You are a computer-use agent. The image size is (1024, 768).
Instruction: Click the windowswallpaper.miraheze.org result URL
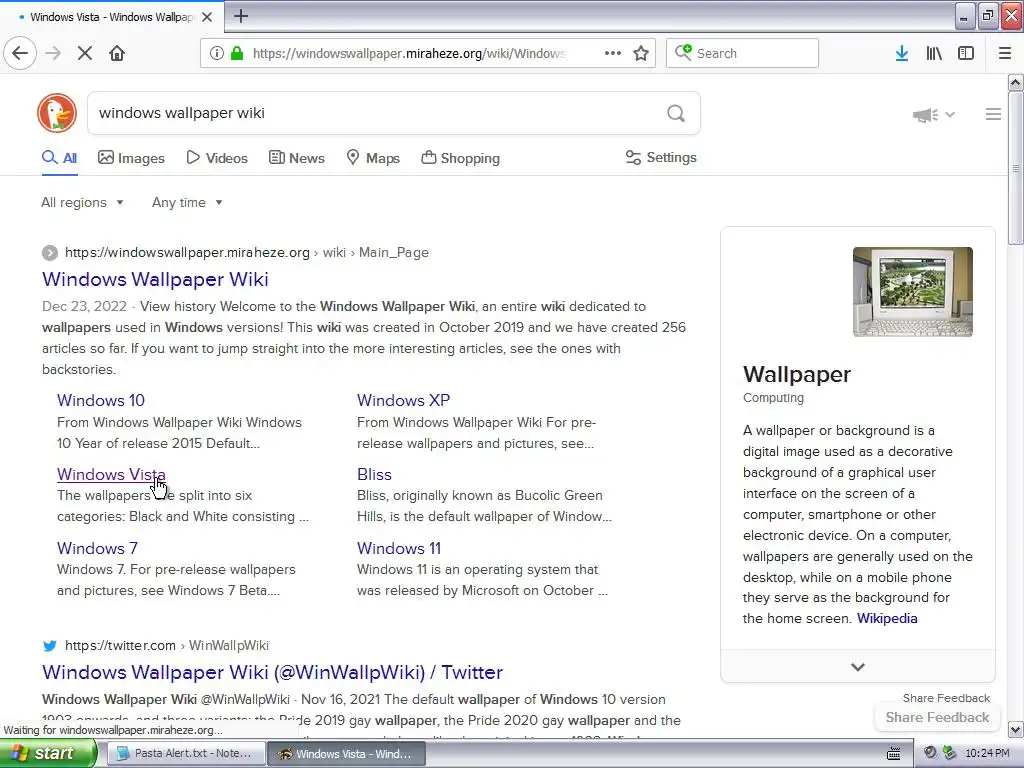tap(187, 253)
